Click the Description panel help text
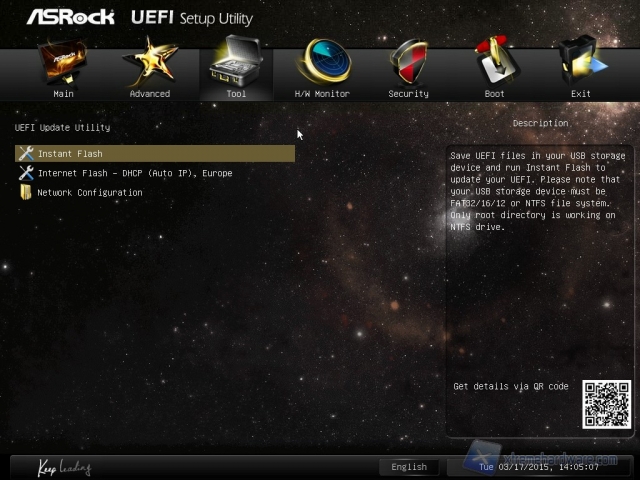This screenshot has width=640, height=480. coord(536,191)
